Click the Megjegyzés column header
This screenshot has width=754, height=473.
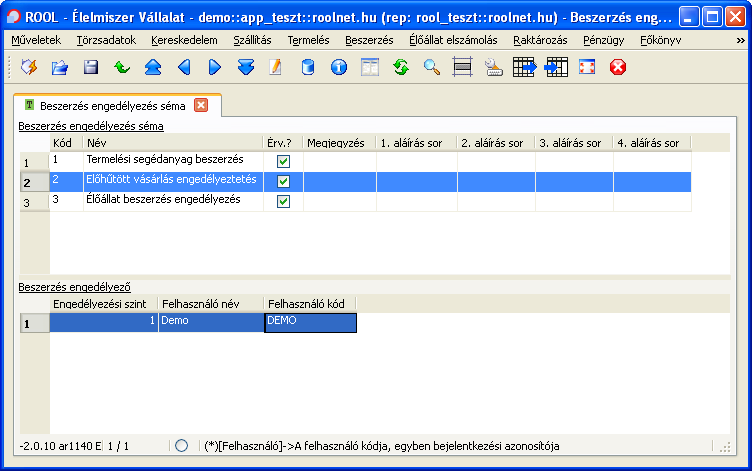pyautogui.click(x=339, y=143)
